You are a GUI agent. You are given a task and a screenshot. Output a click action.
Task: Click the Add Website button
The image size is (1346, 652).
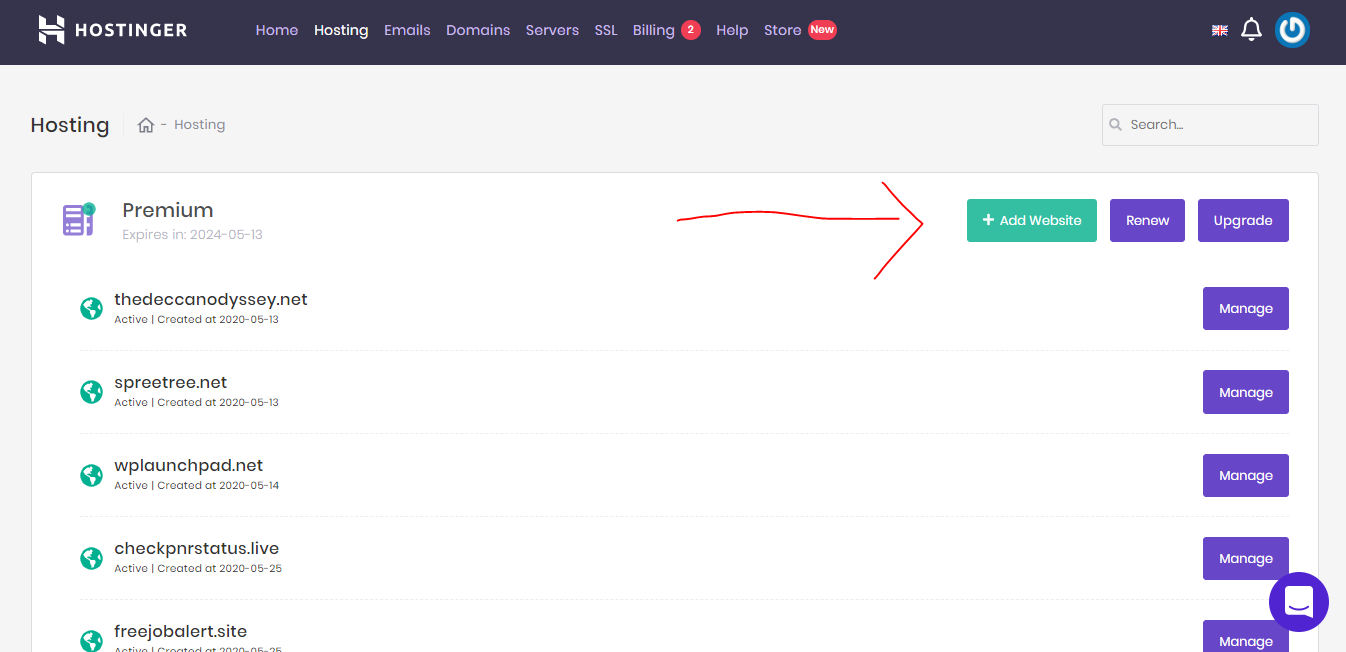pyautogui.click(x=1032, y=220)
